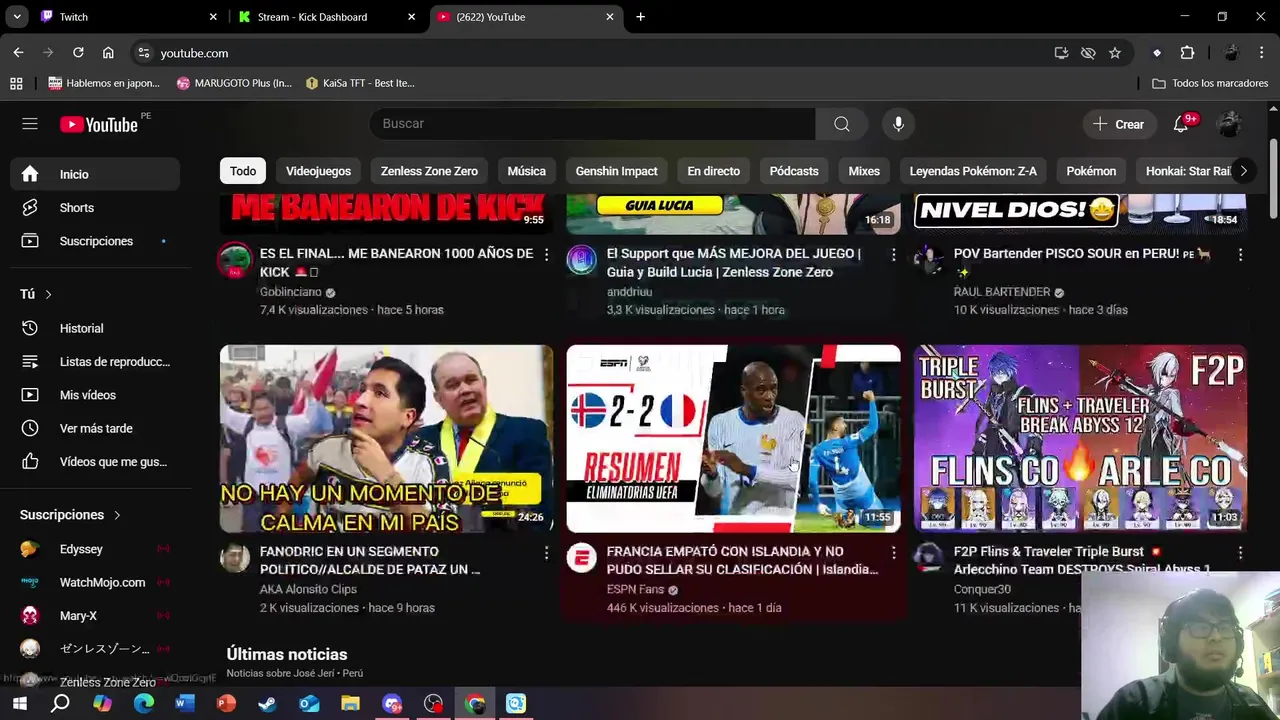The height and width of the screenshot is (720, 1280).
Task: Open a new browser tab
Action: pyautogui.click(x=641, y=17)
